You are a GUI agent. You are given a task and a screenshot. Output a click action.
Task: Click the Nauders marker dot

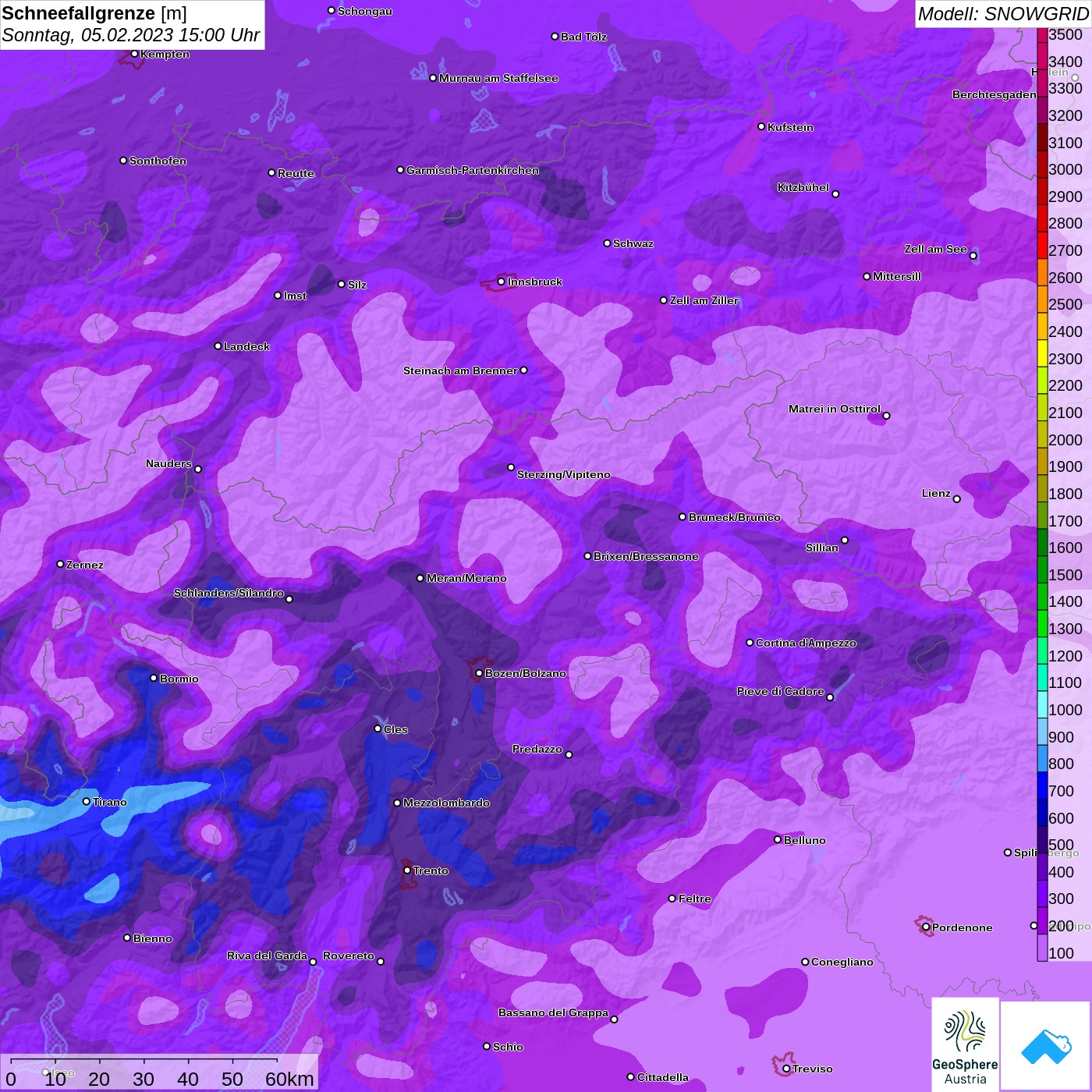coord(198,469)
